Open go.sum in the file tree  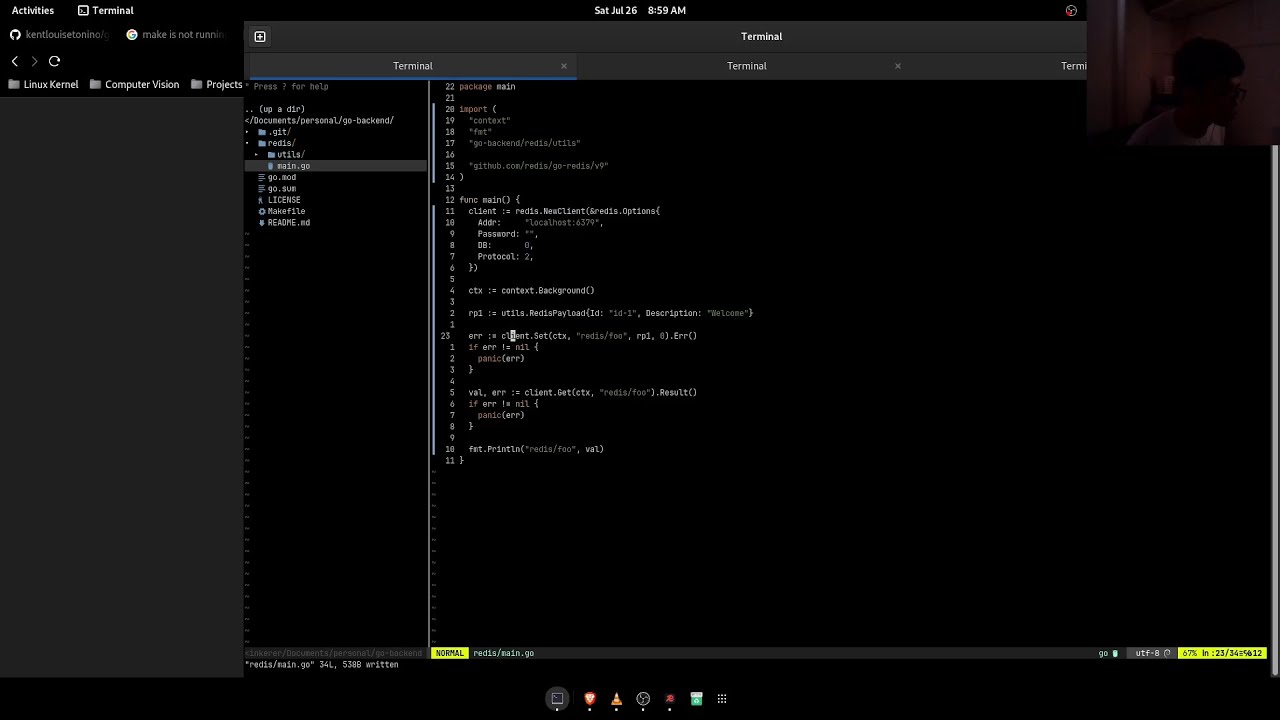[282, 188]
